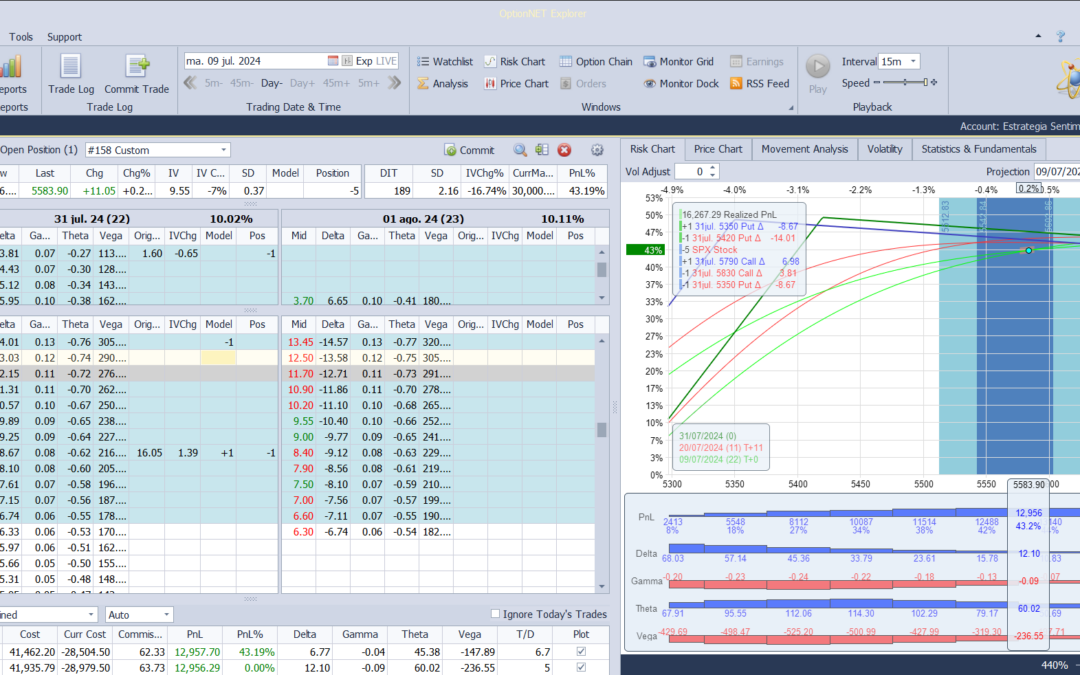Click the Commit Trade toolbar icon
1080x675 pixels.
coord(137,67)
